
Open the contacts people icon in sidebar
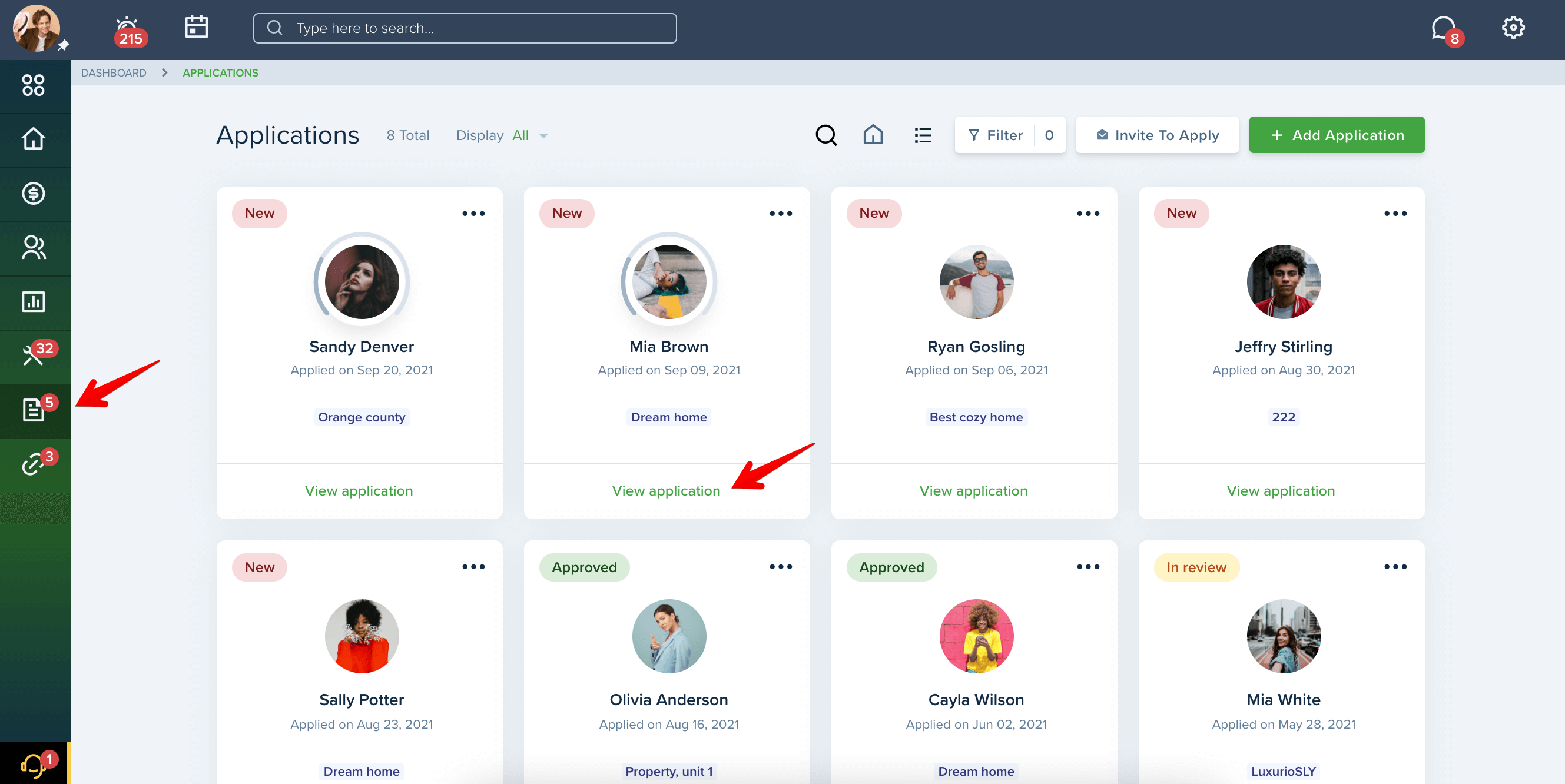coord(34,248)
